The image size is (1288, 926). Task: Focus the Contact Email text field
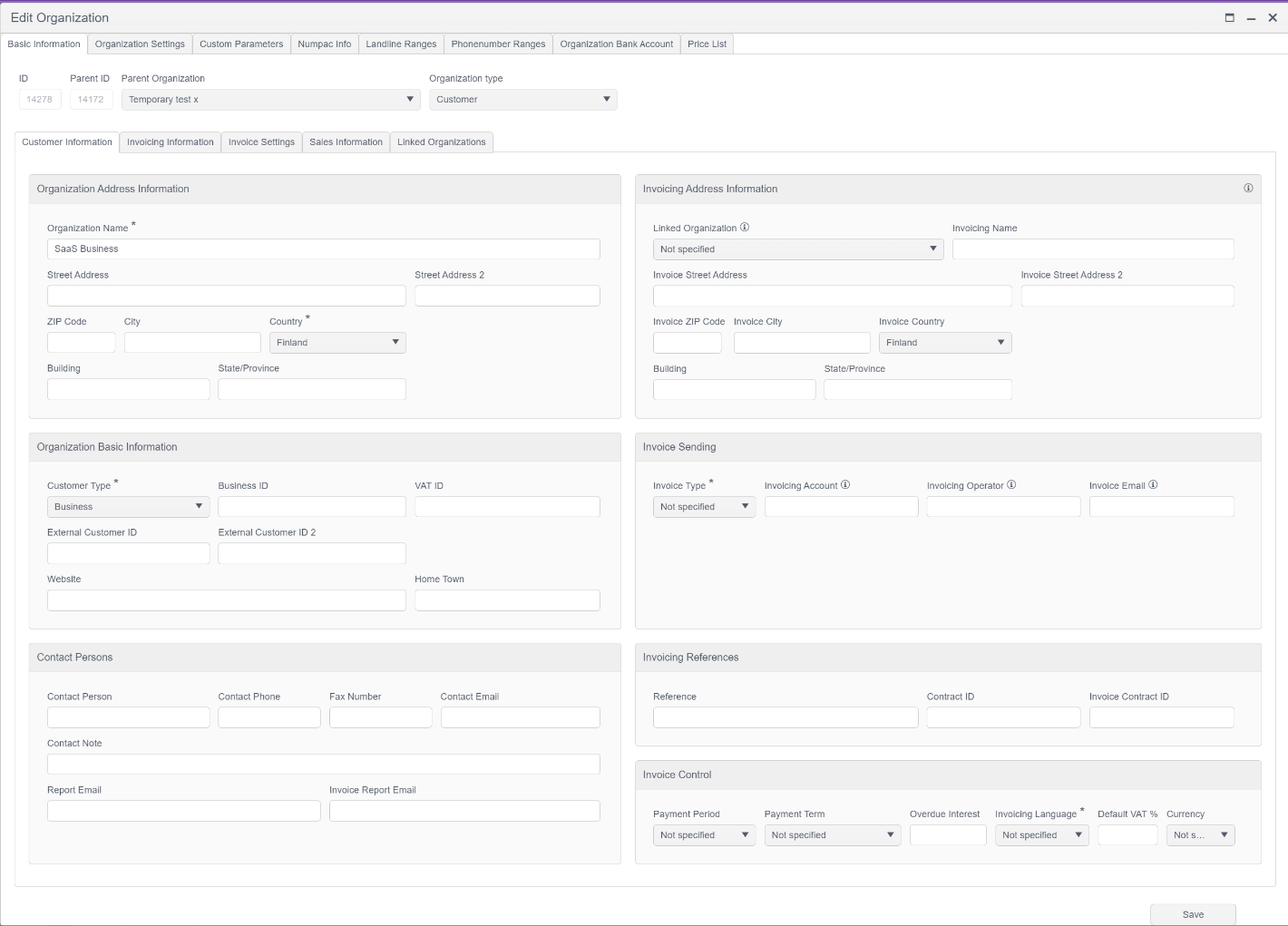520,717
